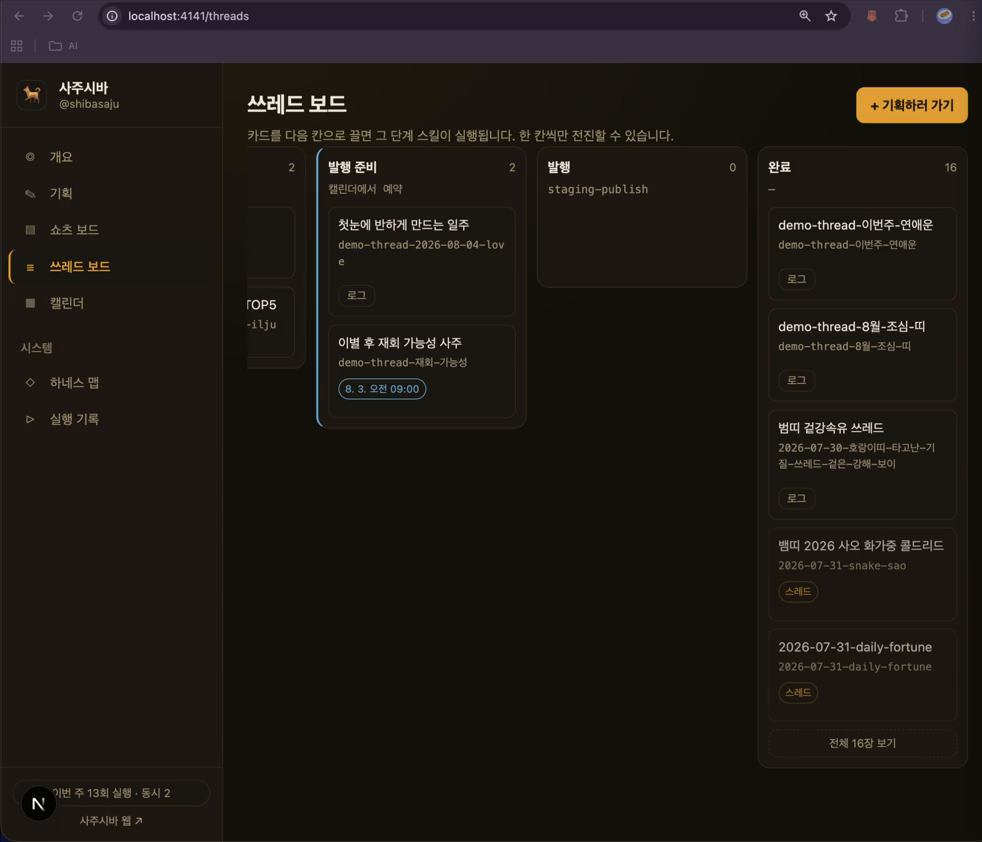Click the 캘린더에서 예약 subtitle
Screen dimensions: 982x842
pyautogui.click(x=365, y=189)
